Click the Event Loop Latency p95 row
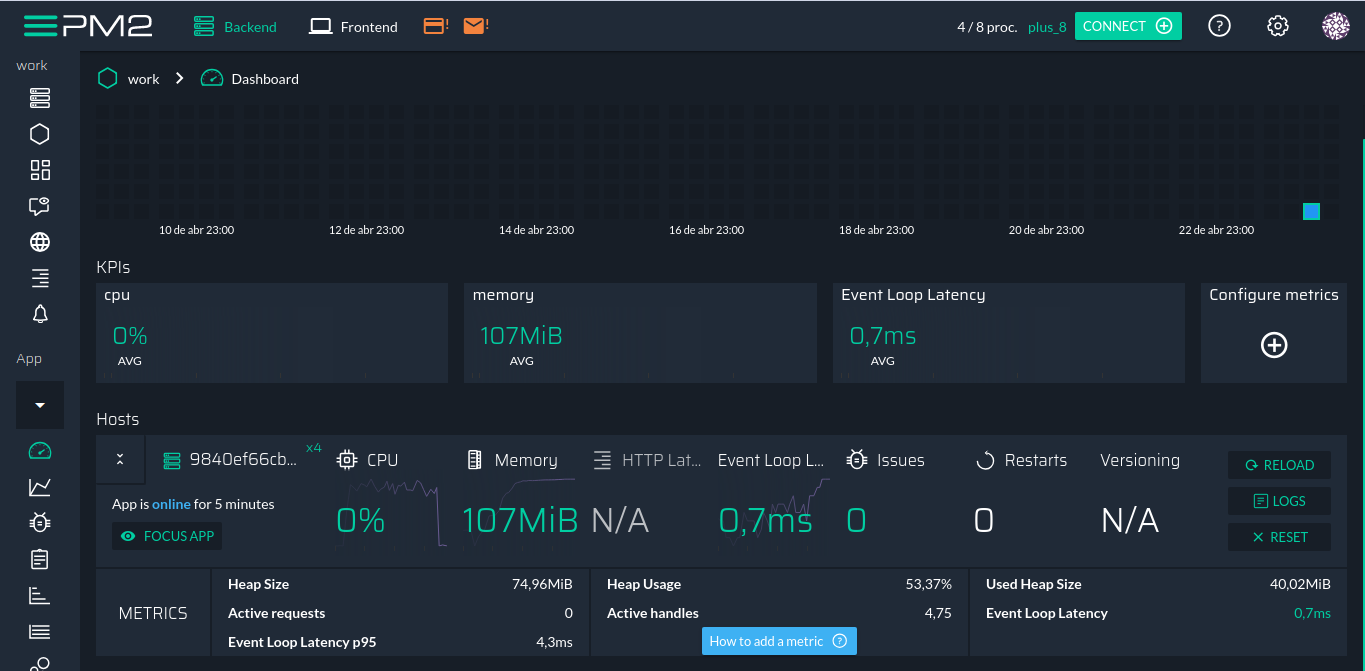 (400, 642)
